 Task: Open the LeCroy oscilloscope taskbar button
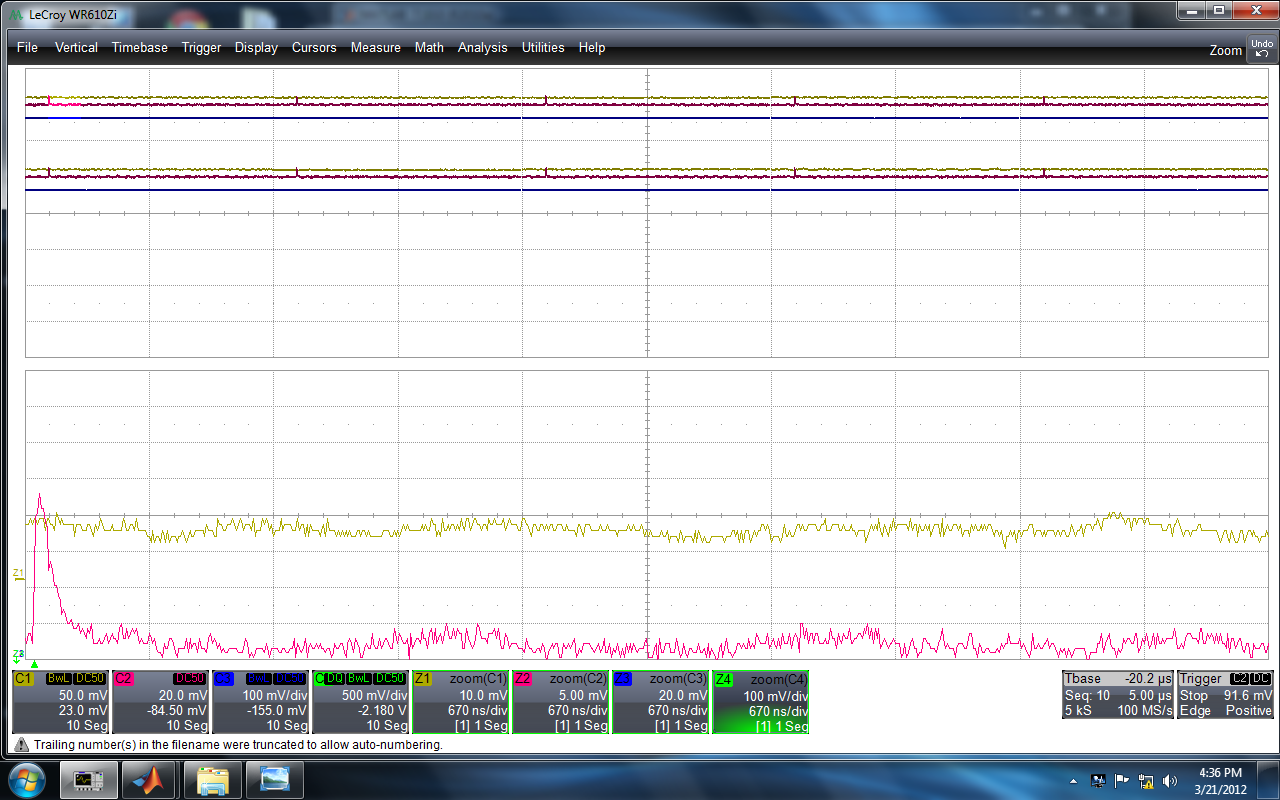point(88,778)
